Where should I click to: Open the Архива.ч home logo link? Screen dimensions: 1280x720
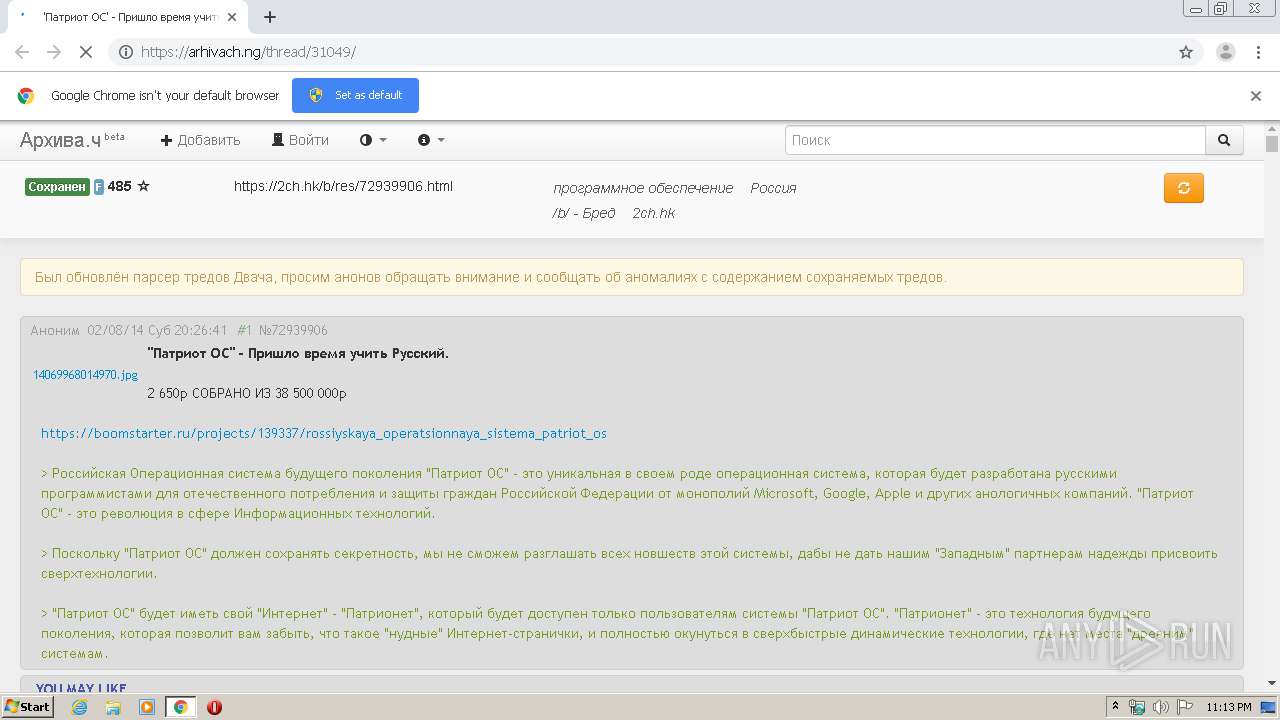point(73,140)
